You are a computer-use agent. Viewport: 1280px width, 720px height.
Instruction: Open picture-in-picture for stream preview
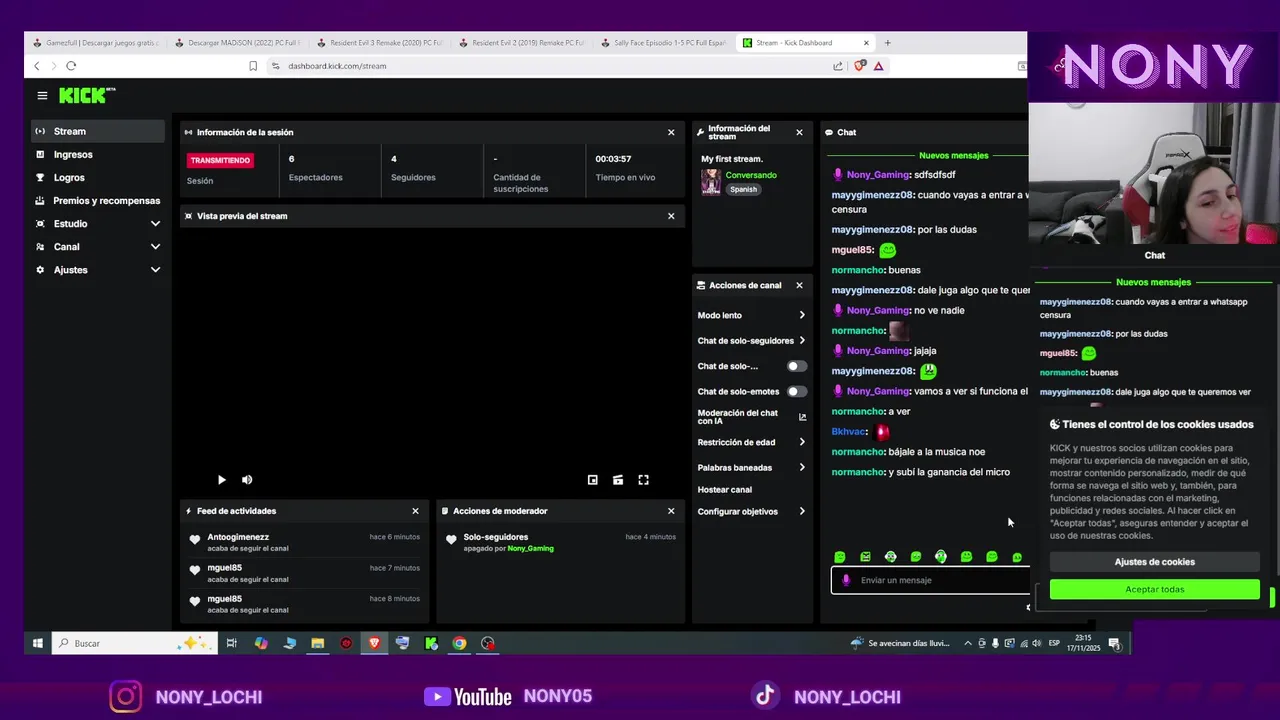(592, 480)
